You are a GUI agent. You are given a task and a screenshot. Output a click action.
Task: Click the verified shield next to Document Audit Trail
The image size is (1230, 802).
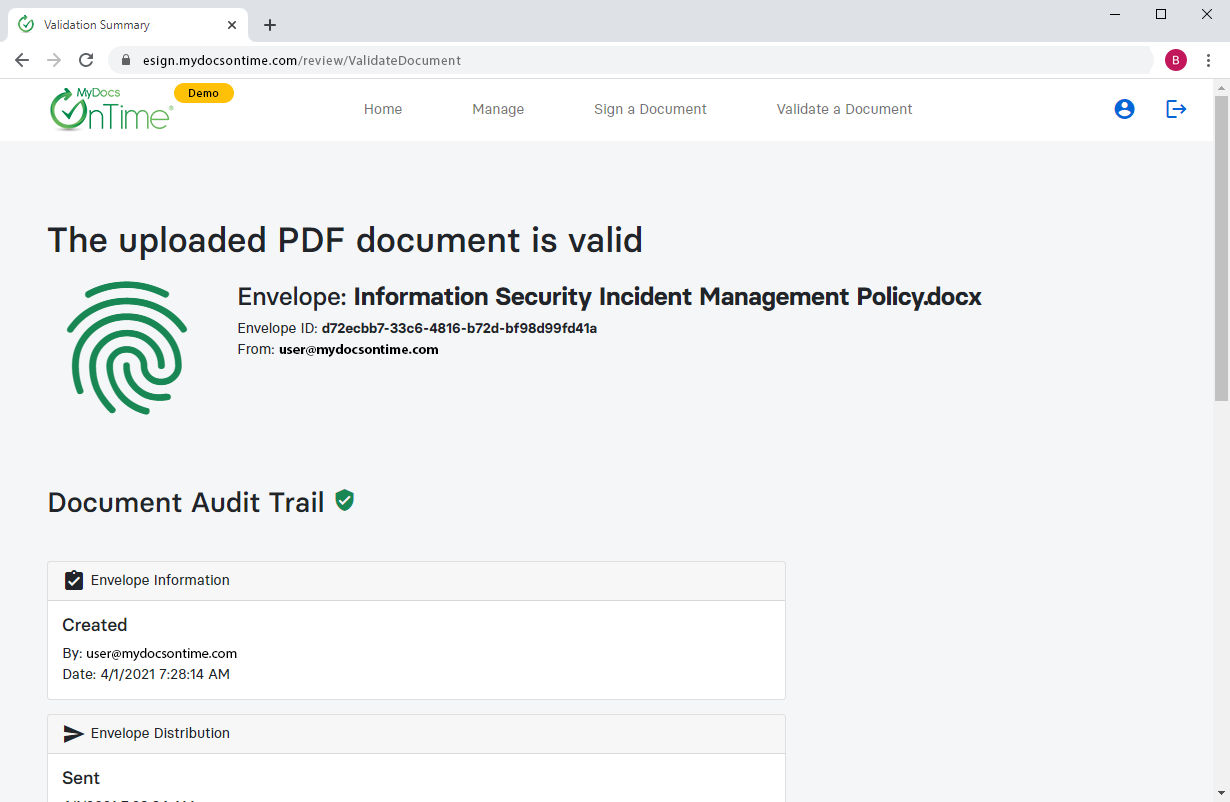pyautogui.click(x=344, y=501)
